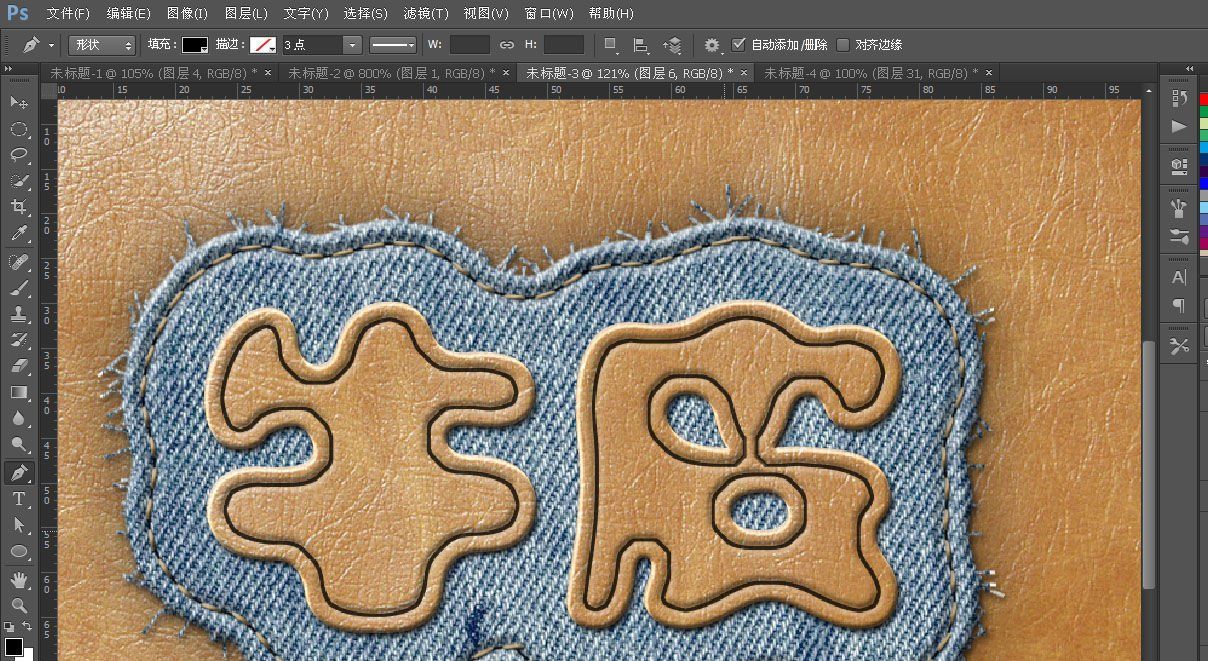Enable the 对齐边缘 checkbox
The image size is (1208, 661).
pyautogui.click(x=843, y=45)
